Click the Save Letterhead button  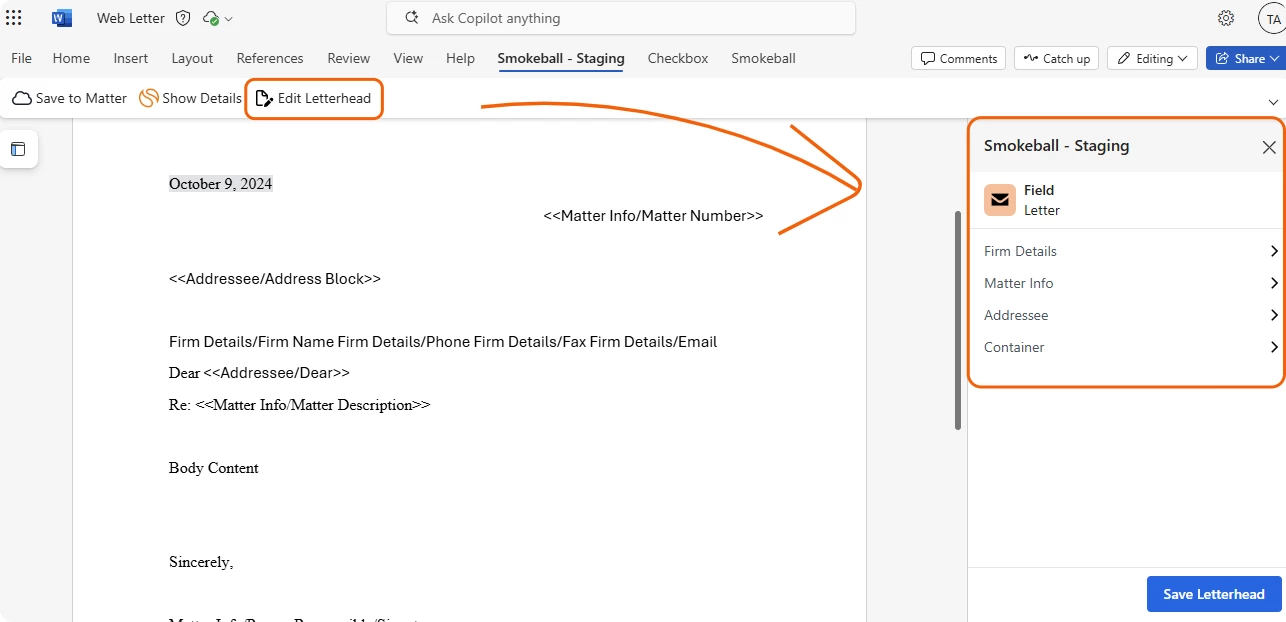click(x=1214, y=594)
